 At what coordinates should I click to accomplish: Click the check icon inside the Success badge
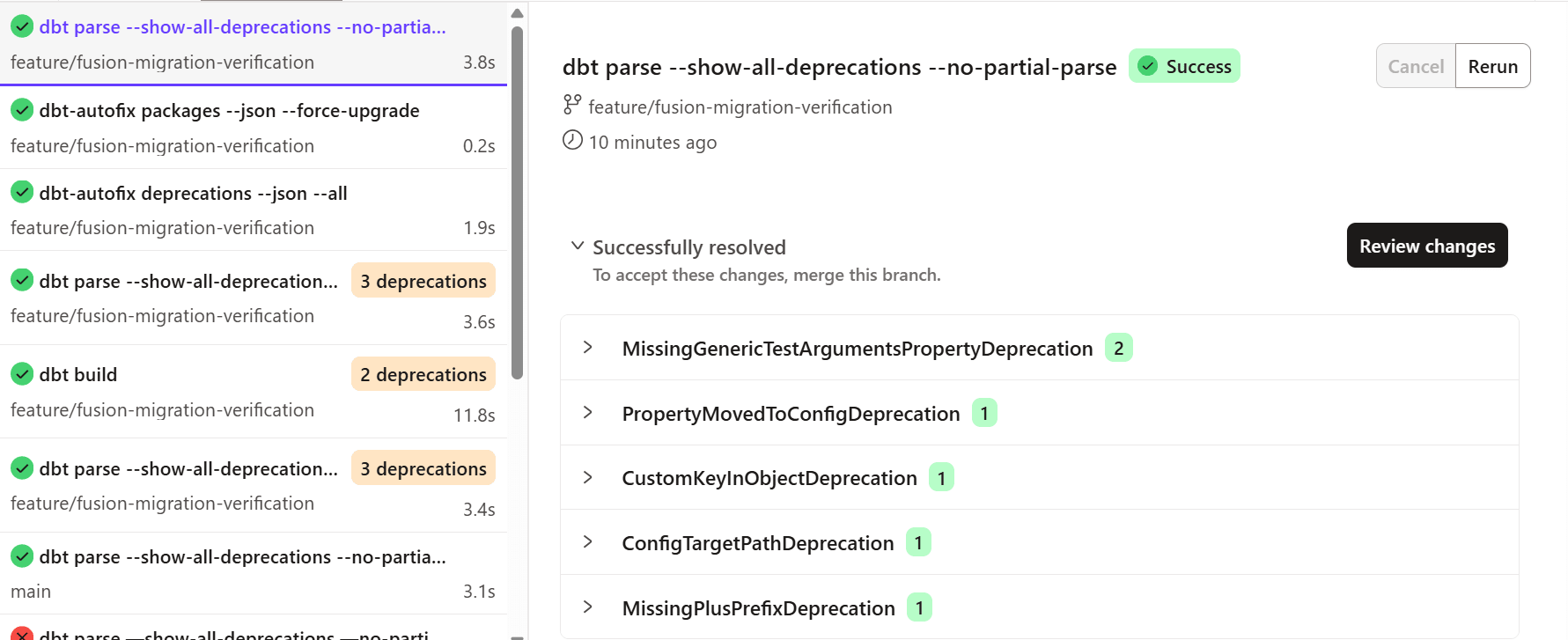click(x=1147, y=66)
